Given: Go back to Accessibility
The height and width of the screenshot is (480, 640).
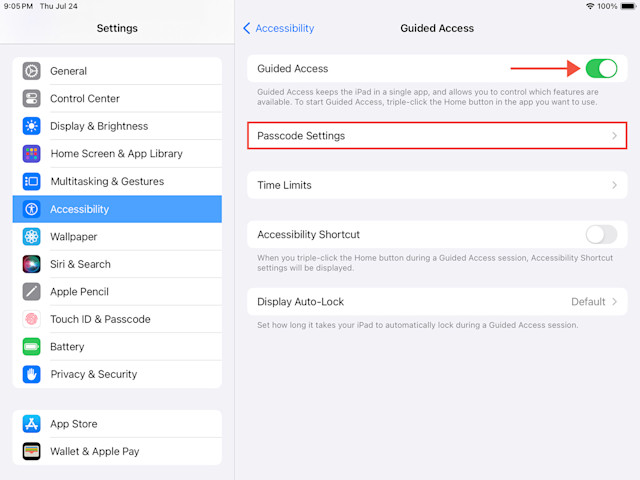Looking at the screenshot, I should tap(278, 28).
